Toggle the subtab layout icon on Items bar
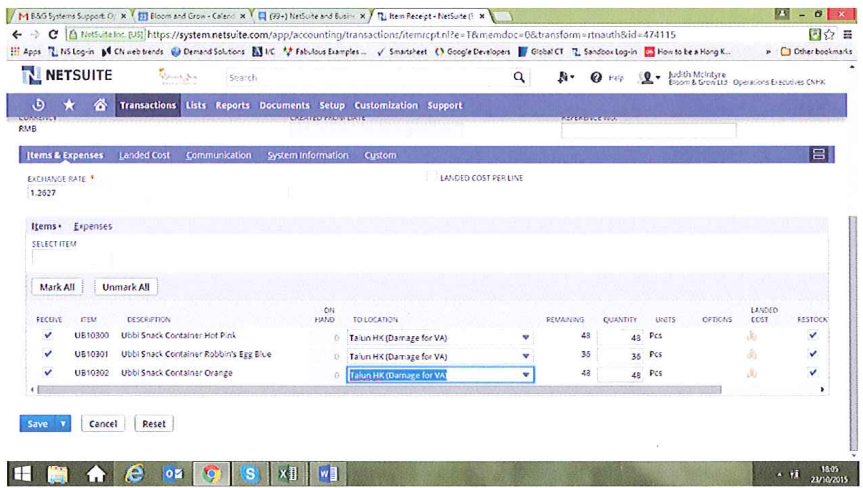 pos(818,155)
